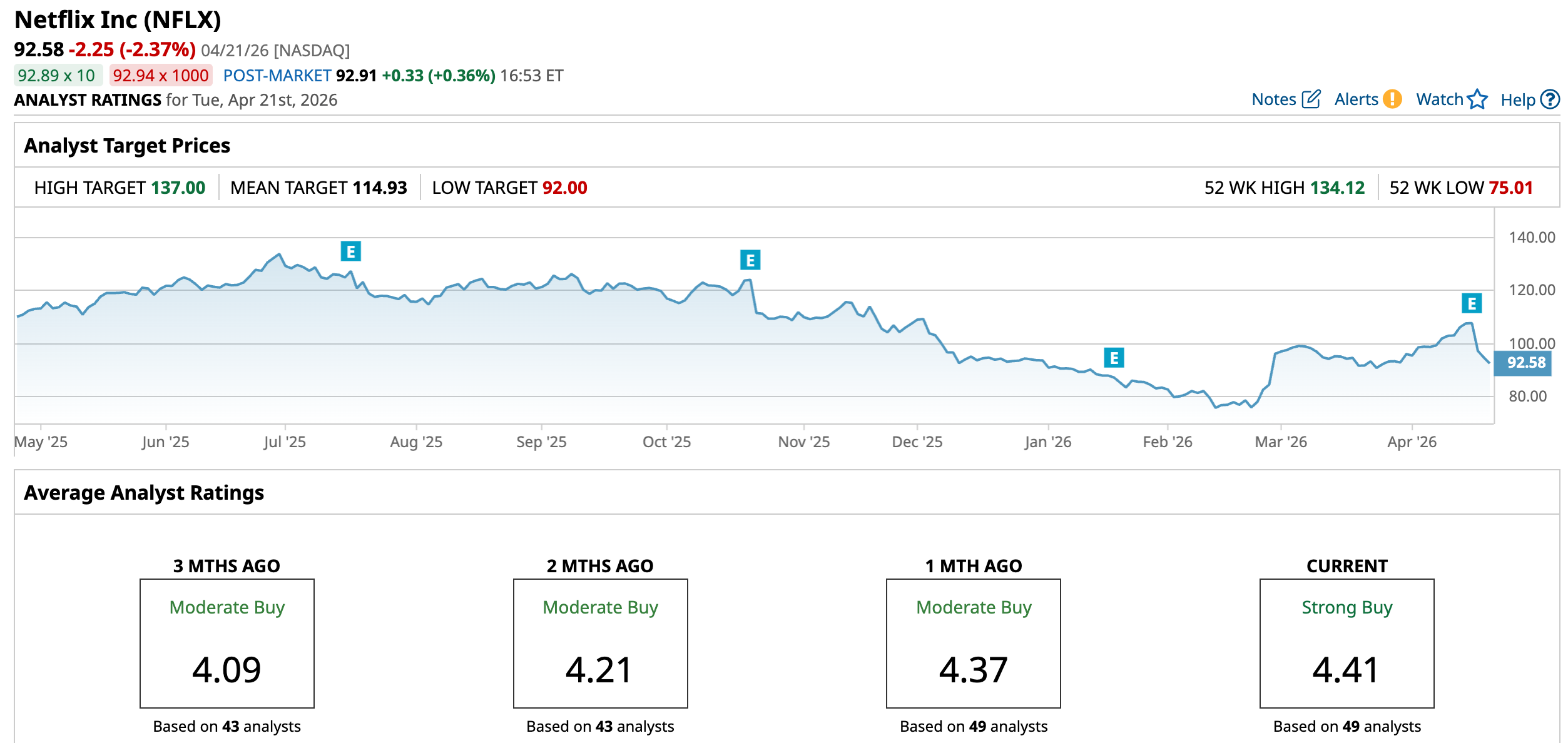This screenshot has width=1568, height=743.
Task: Open the Alerts link
Action: coord(1356,99)
